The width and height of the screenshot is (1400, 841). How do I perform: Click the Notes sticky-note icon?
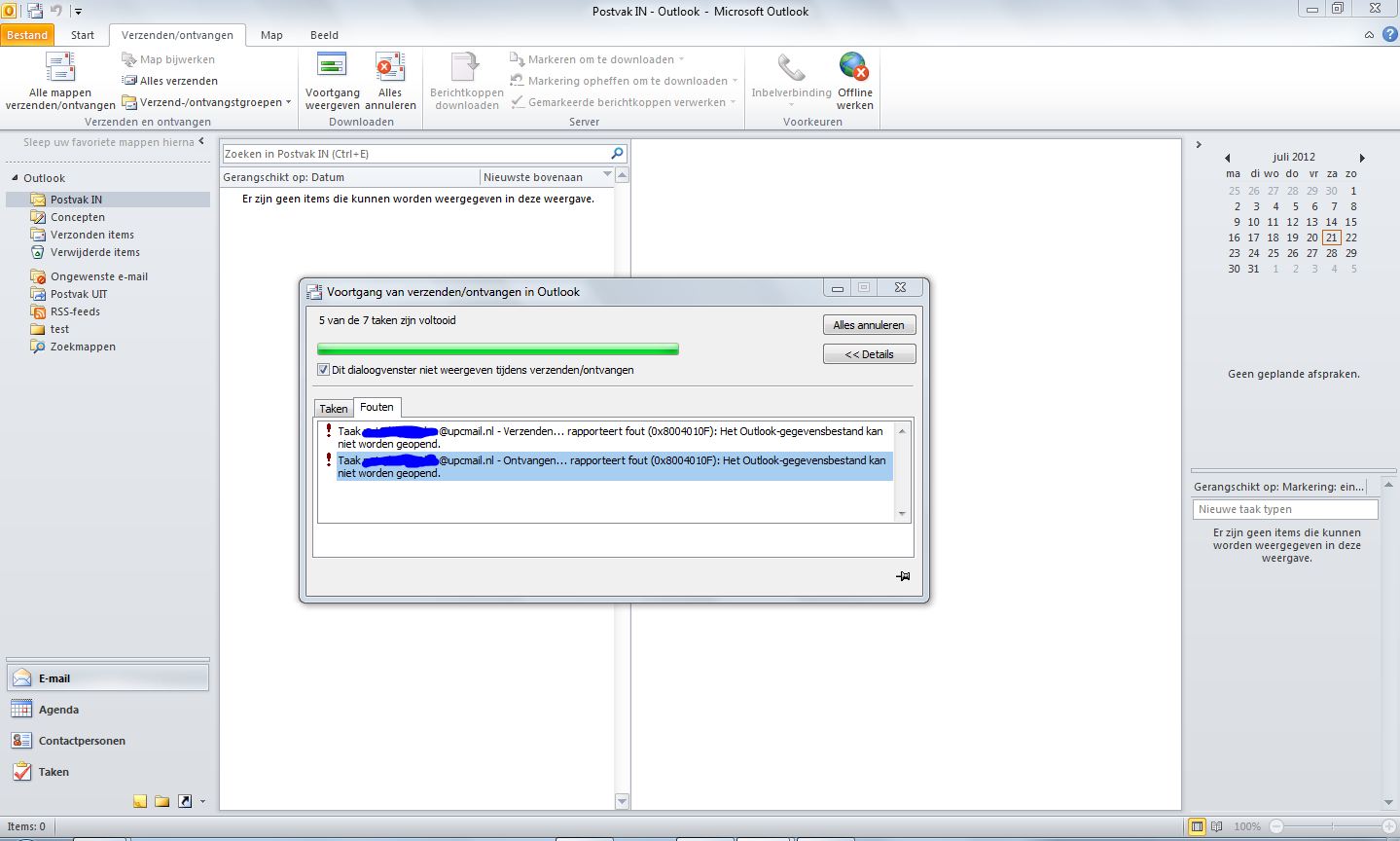click(140, 801)
